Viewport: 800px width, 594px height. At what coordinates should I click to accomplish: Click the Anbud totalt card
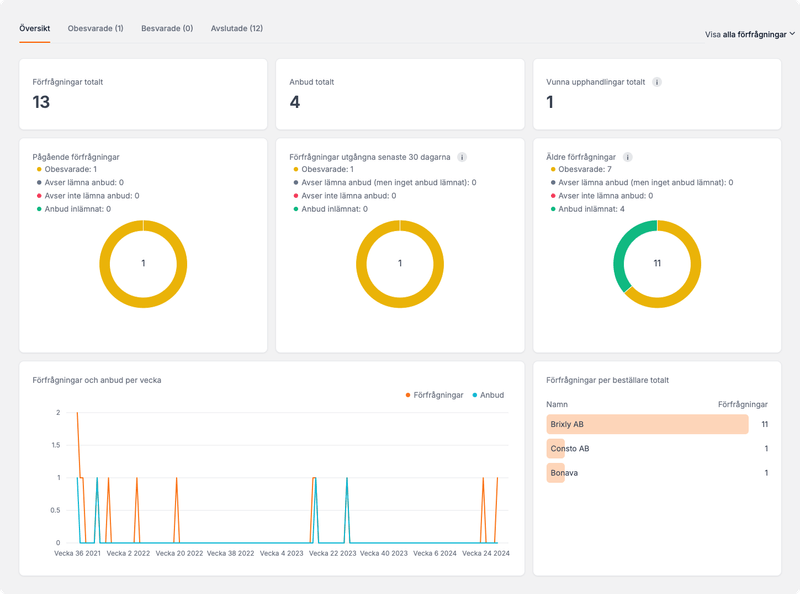click(400, 94)
